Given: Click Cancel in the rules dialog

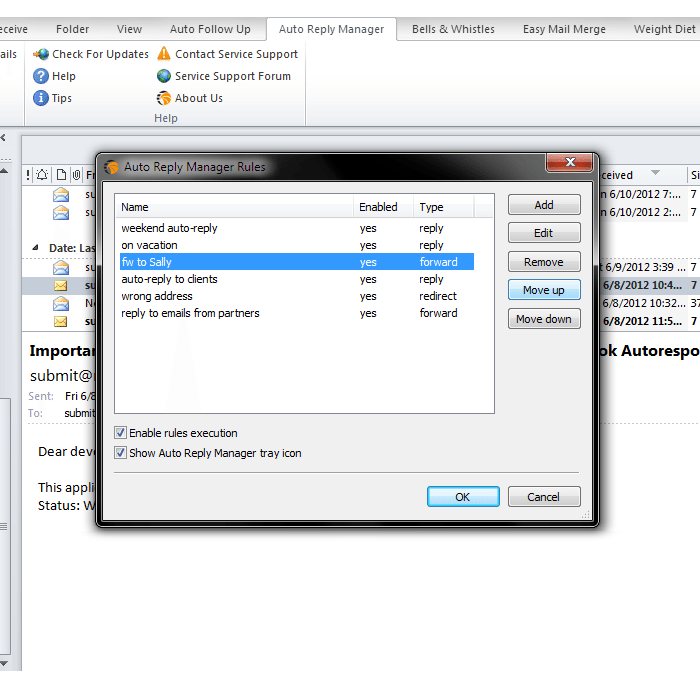Looking at the screenshot, I should pyautogui.click(x=544, y=497).
